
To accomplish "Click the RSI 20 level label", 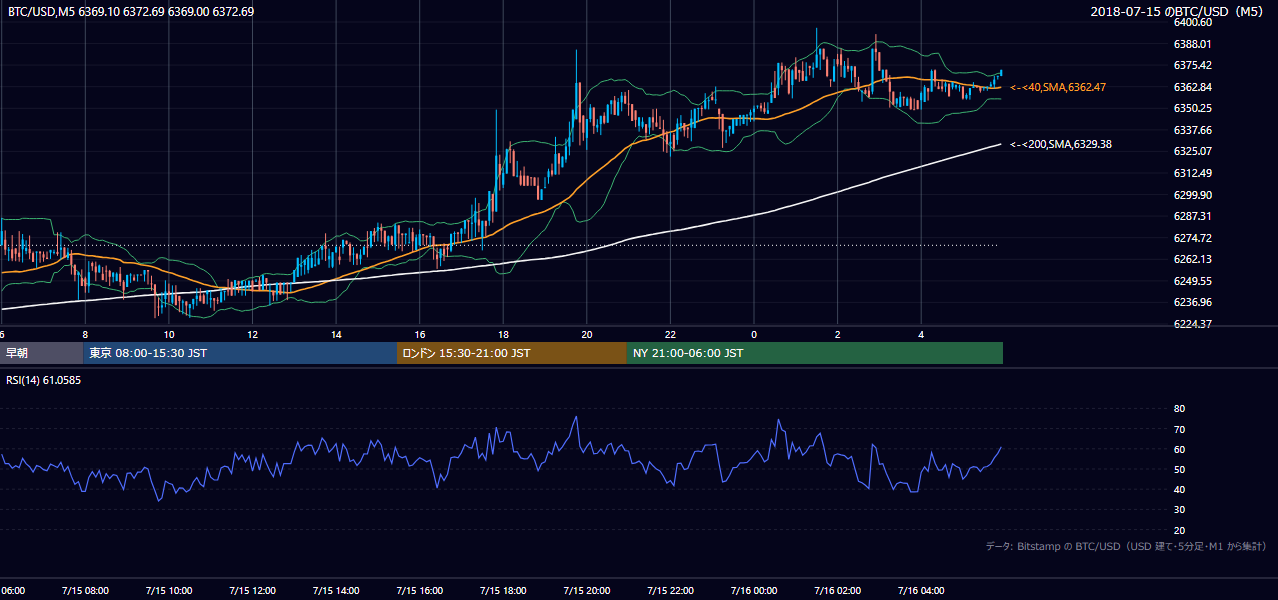I will point(1179,530).
